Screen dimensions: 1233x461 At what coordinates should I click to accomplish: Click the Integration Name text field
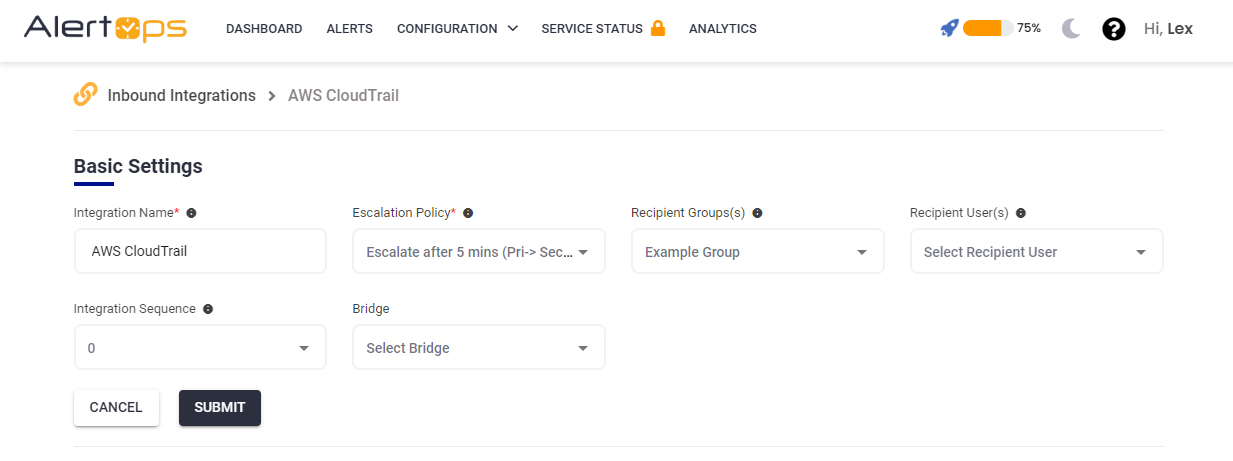pos(200,252)
